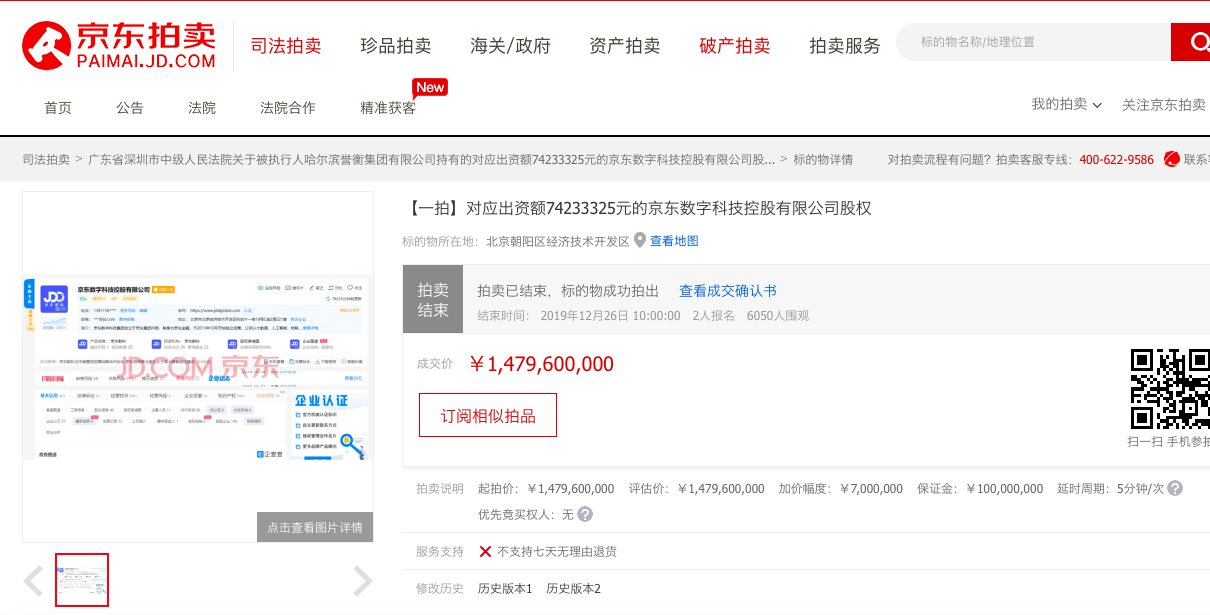Click the map location pin icon
Viewport: 1210px width, 615px height.
(640, 240)
